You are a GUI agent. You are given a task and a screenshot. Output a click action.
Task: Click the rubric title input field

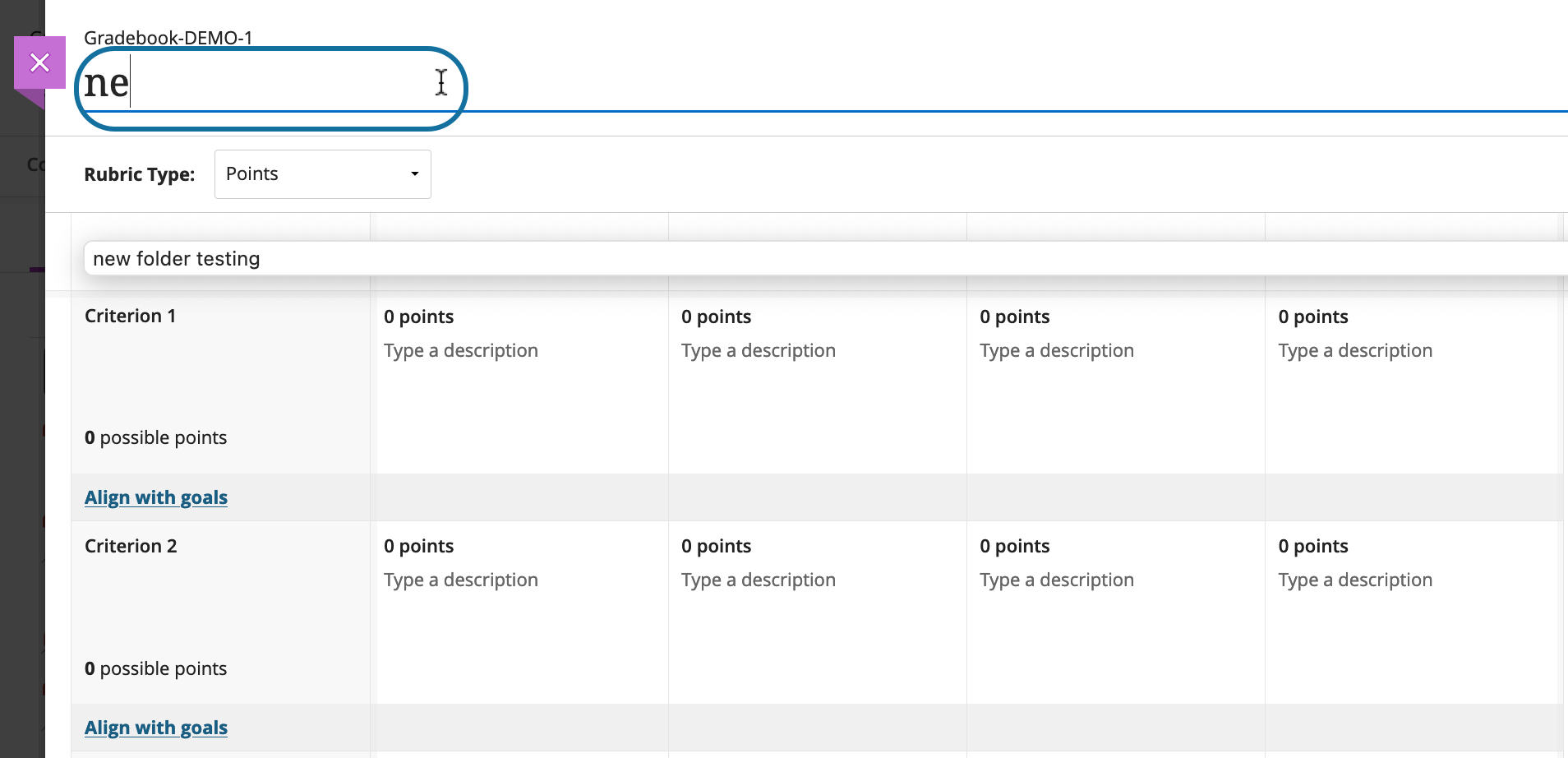(271, 85)
